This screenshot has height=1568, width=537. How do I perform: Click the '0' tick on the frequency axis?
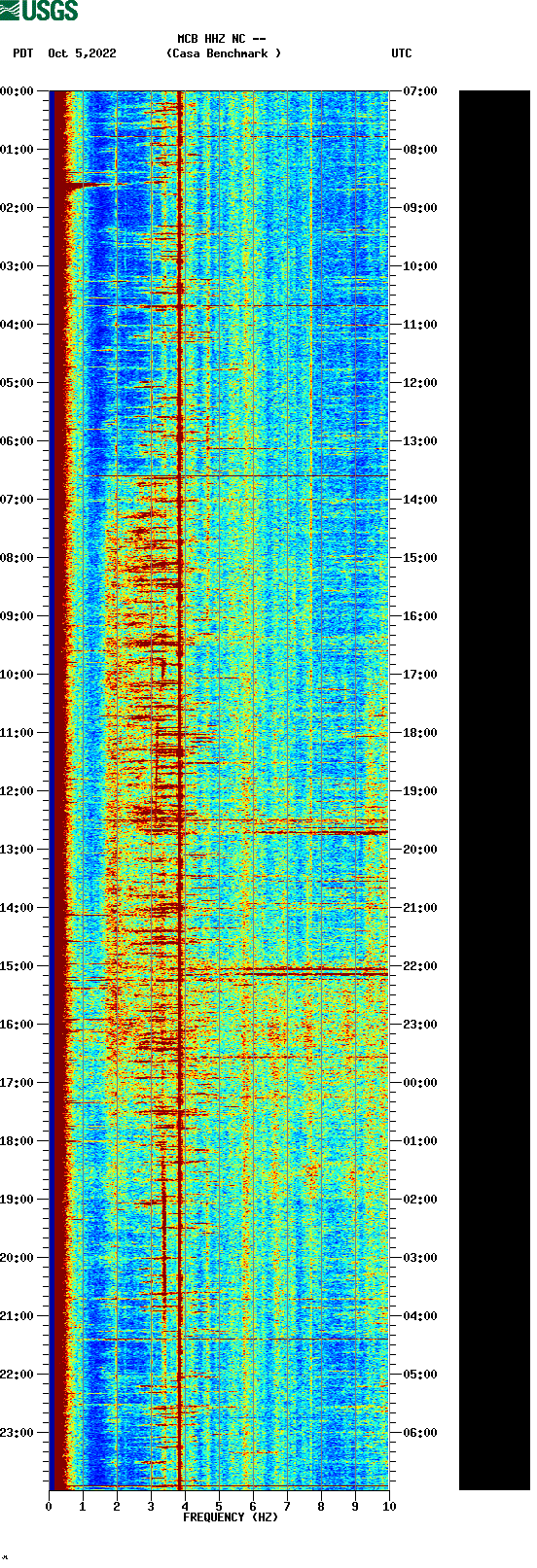[x=49, y=1507]
